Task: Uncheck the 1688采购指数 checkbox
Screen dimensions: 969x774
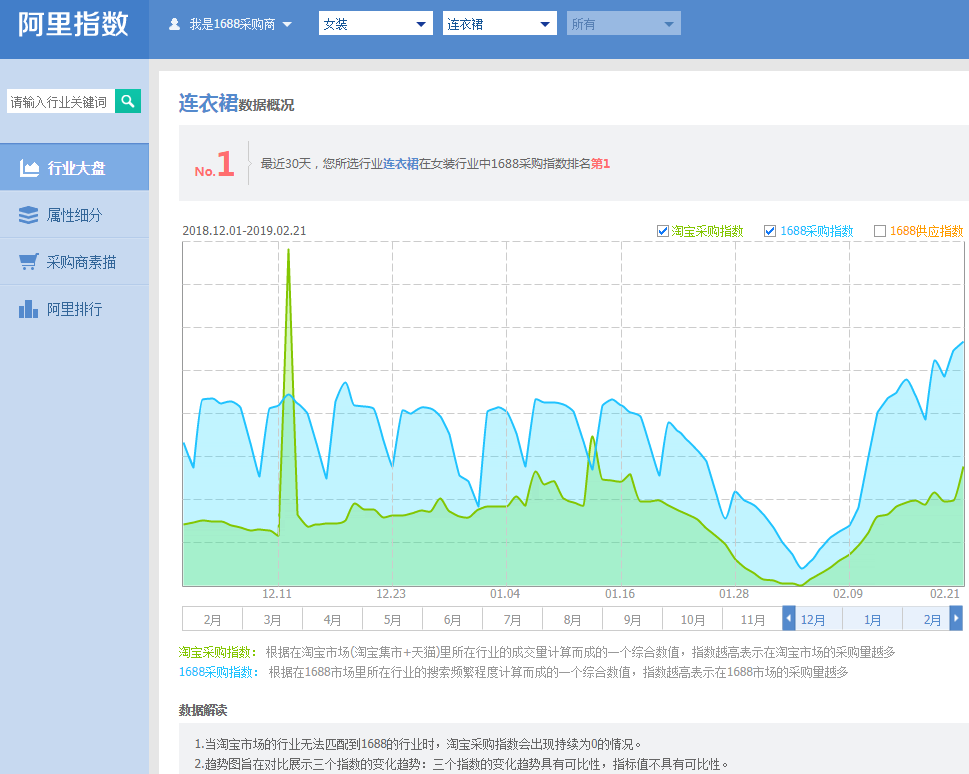Action: (x=770, y=231)
